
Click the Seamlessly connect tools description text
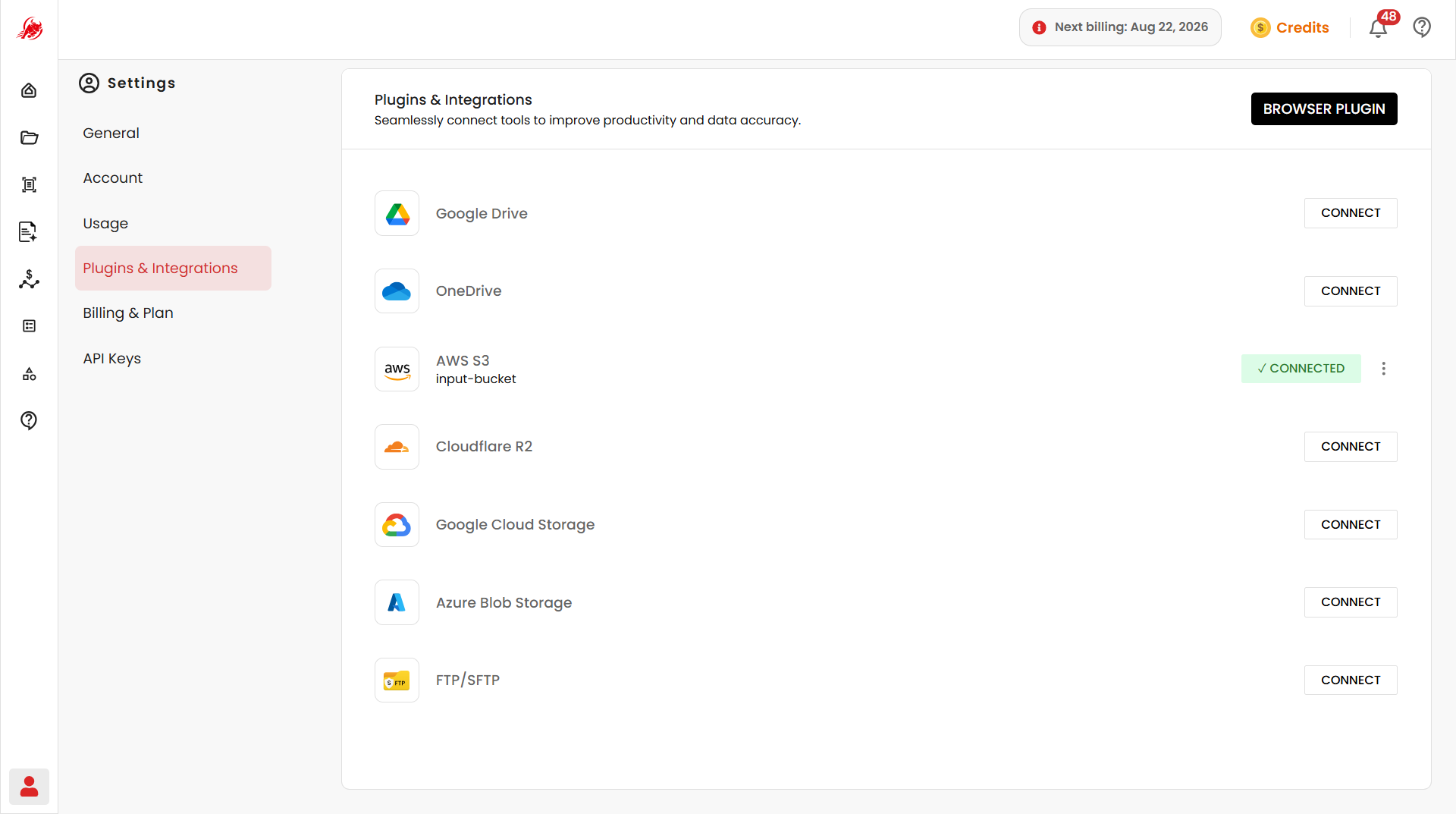(587, 120)
